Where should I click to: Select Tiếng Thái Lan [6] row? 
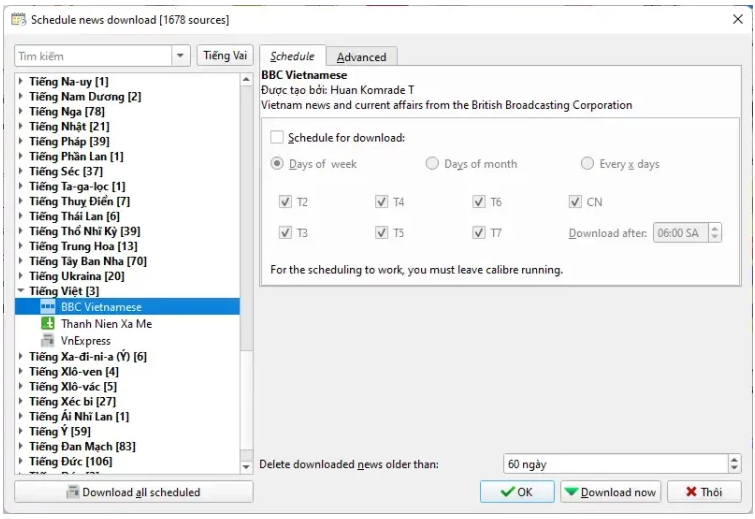click(x=127, y=216)
